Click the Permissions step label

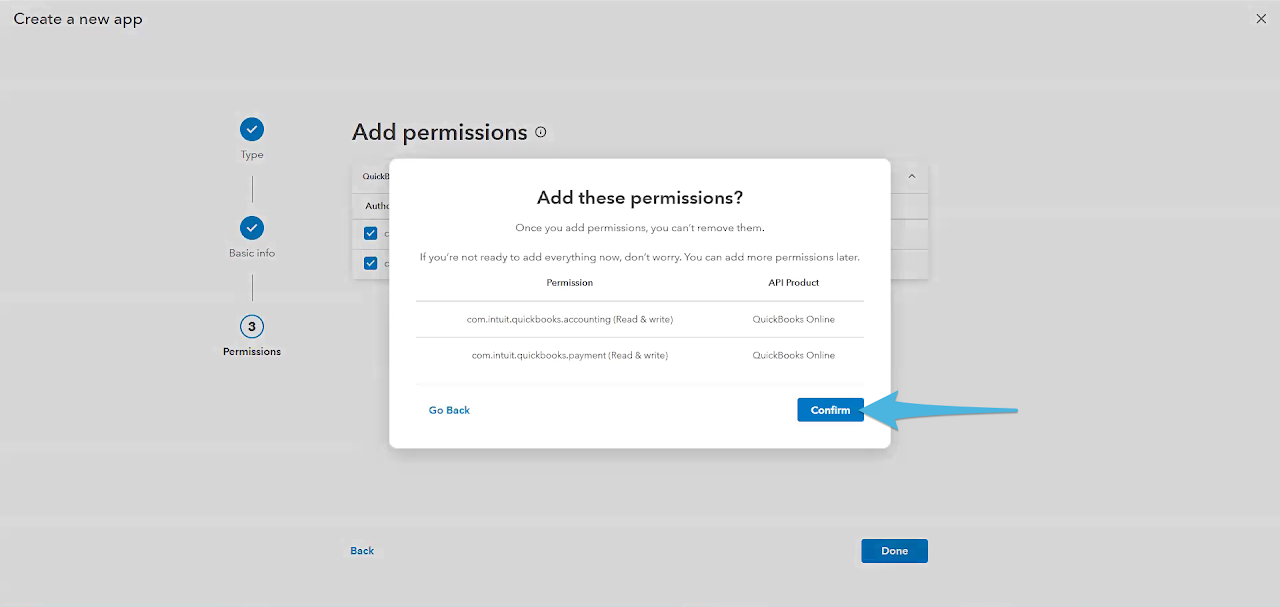point(252,352)
